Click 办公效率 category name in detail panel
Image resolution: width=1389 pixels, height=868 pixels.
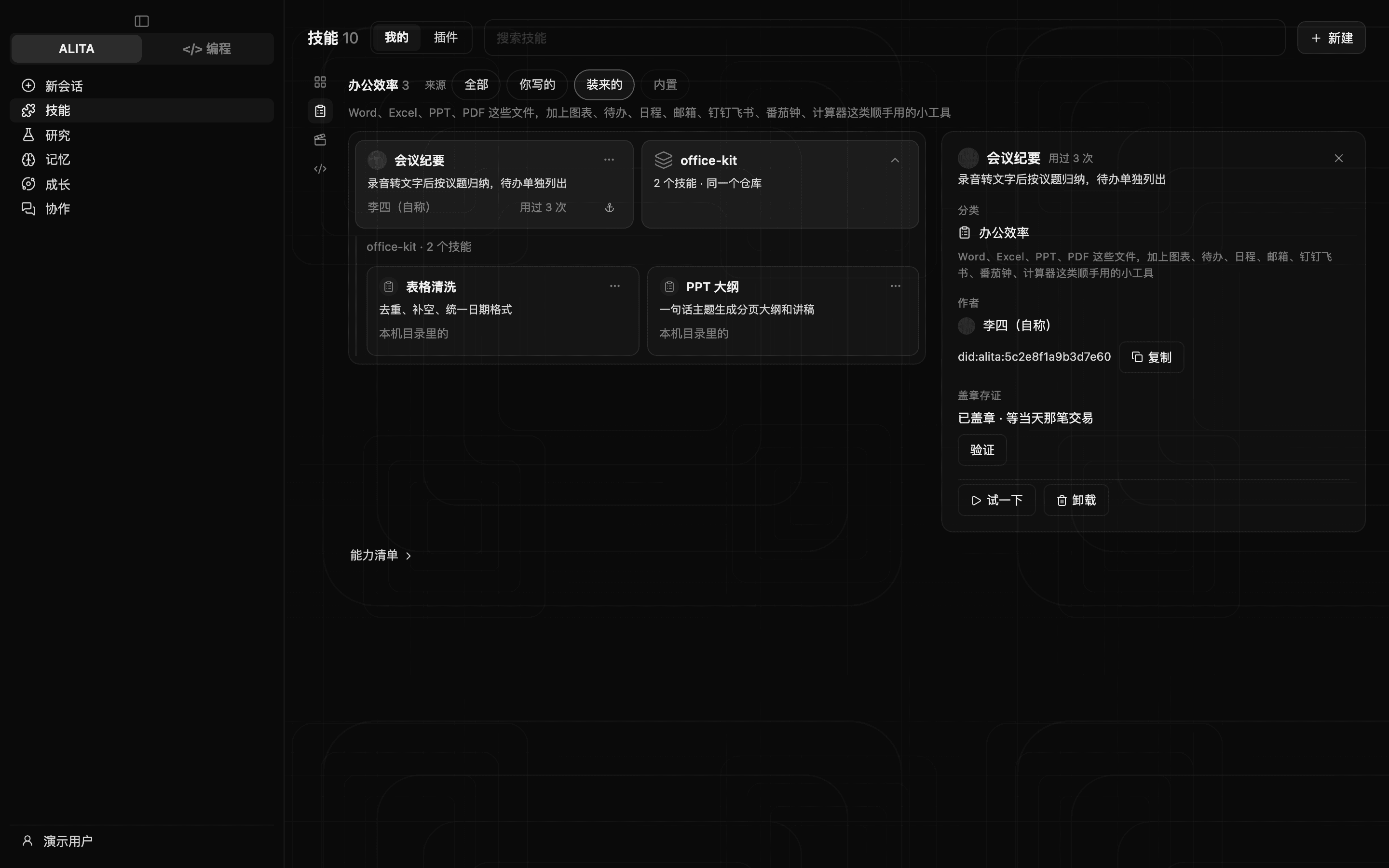pos(1003,232)
